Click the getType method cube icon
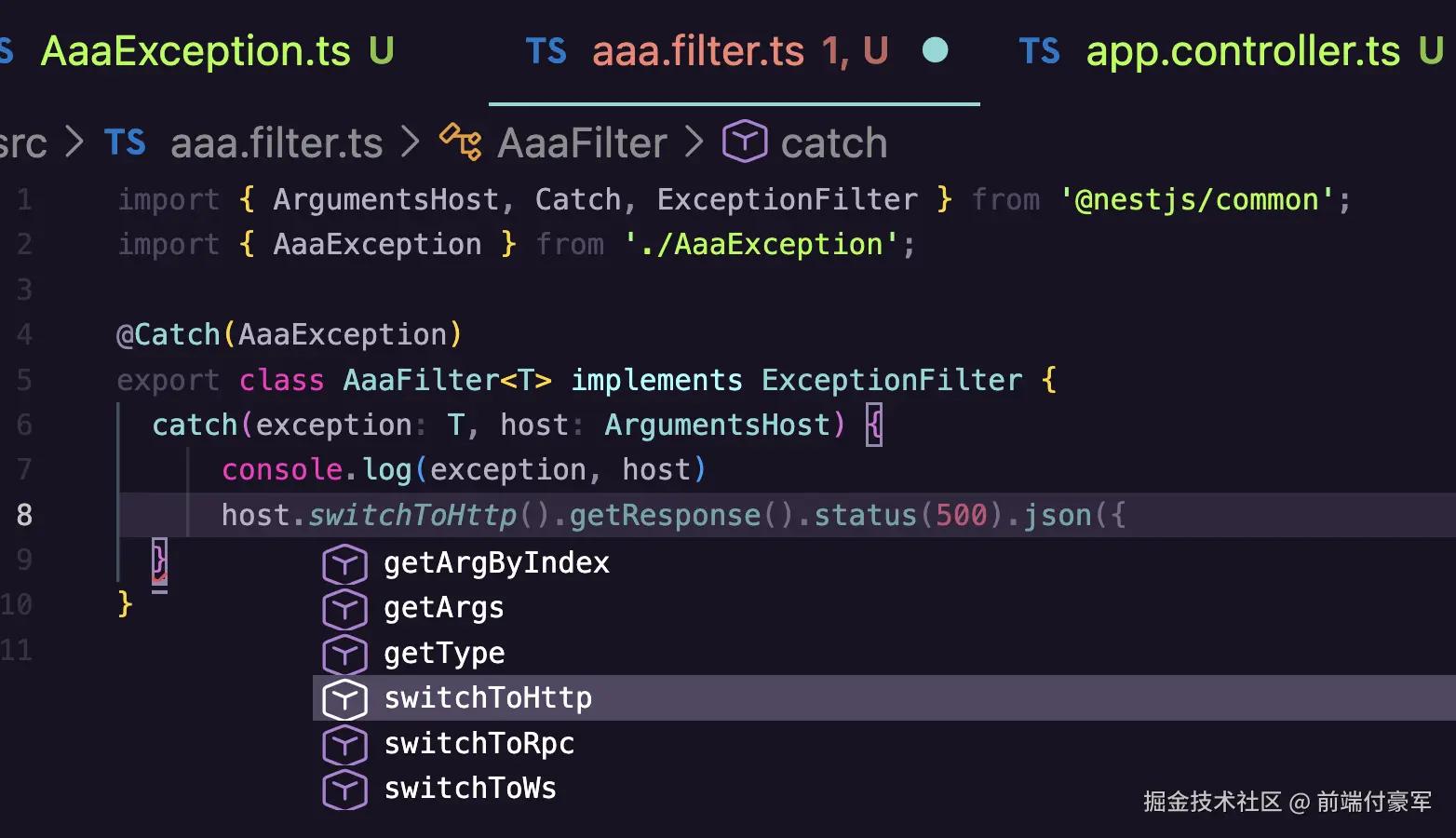 [x=344, y=654]
